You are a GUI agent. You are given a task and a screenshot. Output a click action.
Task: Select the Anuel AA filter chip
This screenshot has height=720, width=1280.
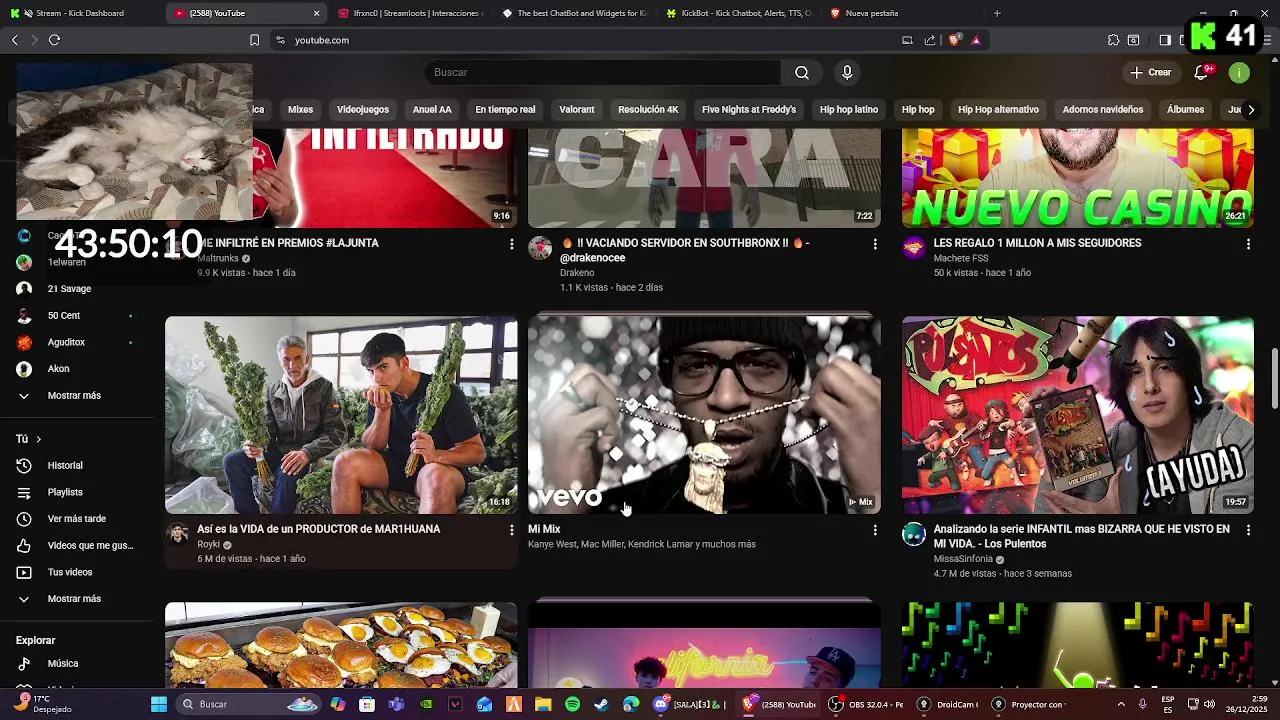click(432, 109)
